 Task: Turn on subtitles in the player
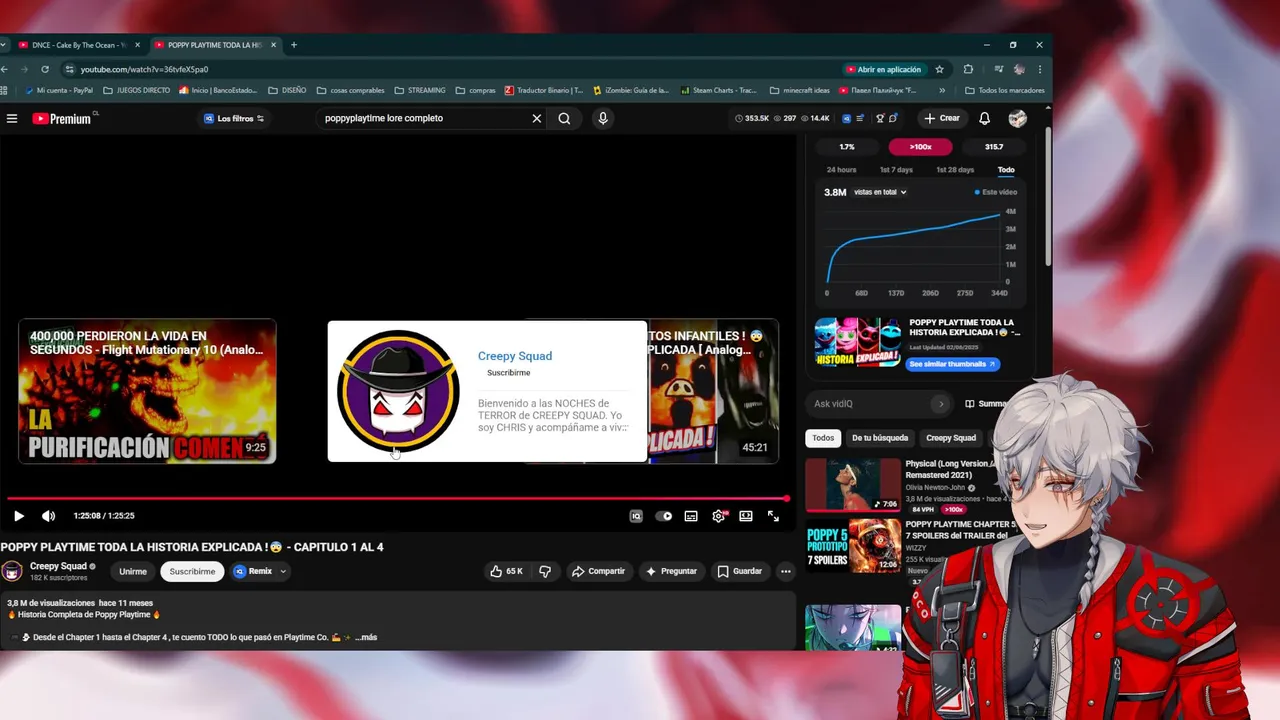pyautogui.click(x=691, y=516)
